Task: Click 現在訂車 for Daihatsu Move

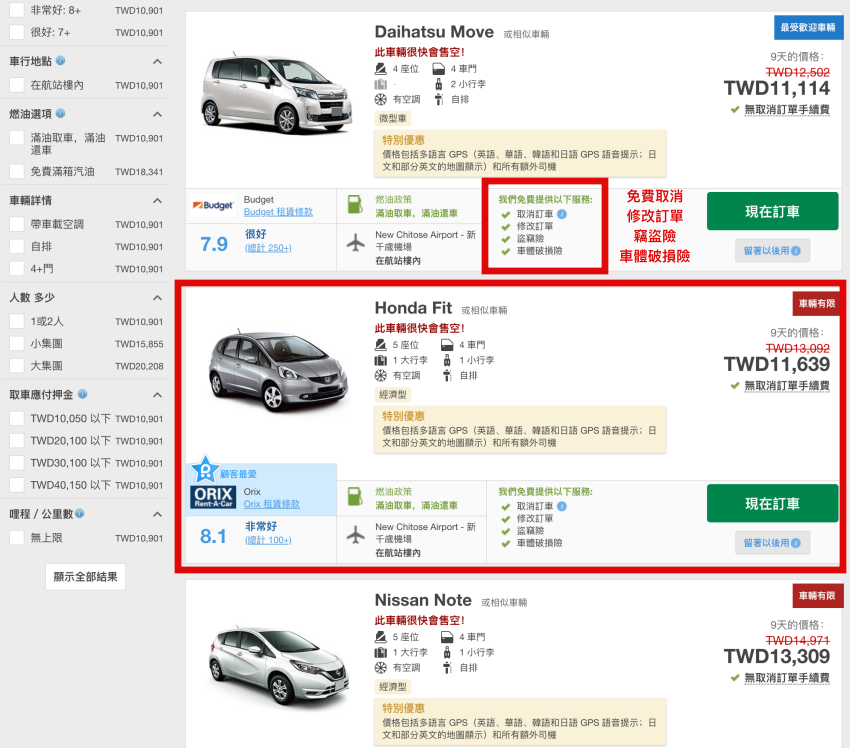Action: [772, 211]
